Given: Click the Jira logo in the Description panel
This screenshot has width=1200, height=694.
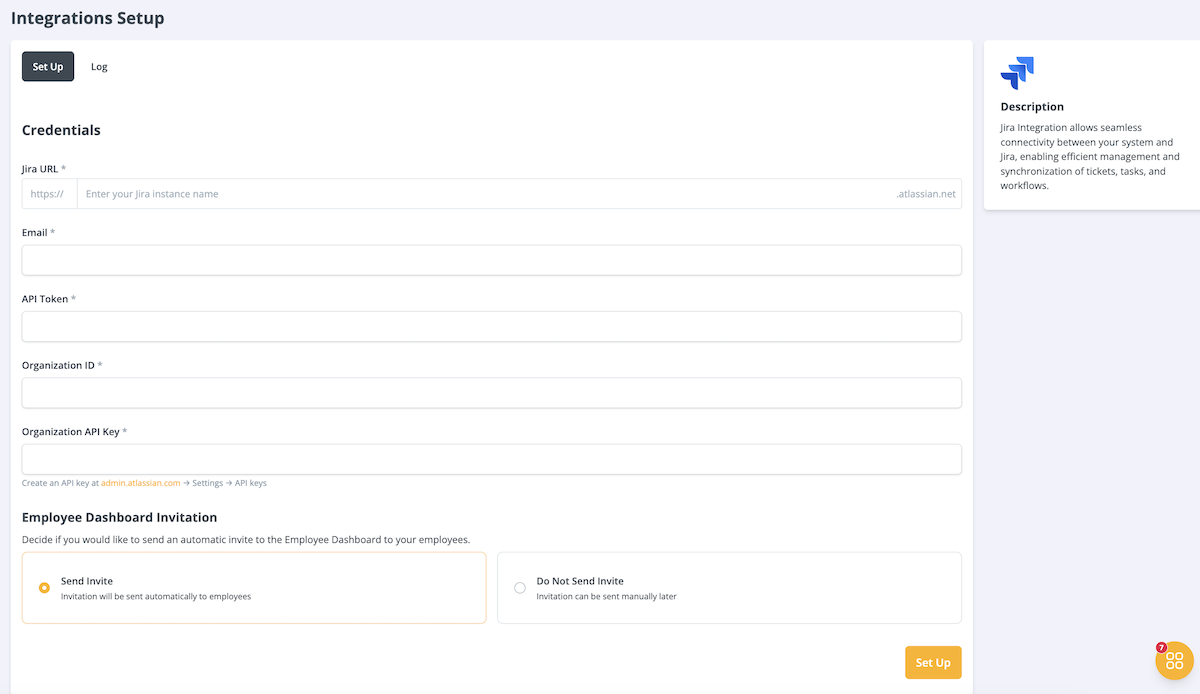Looking at the screenshot, I should tap(1017, 72).
